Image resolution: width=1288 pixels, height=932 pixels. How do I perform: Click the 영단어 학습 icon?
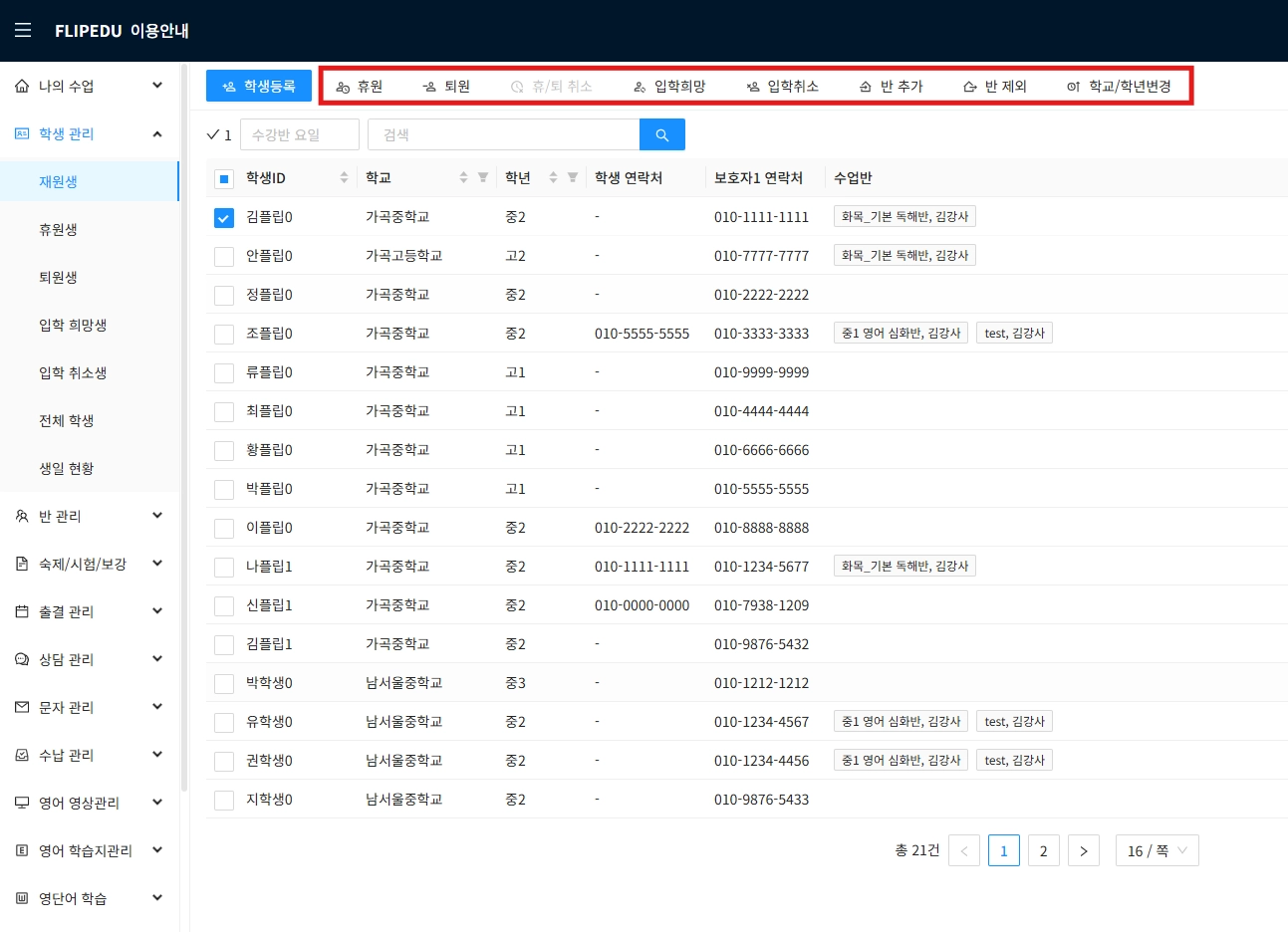pos(22,899)
